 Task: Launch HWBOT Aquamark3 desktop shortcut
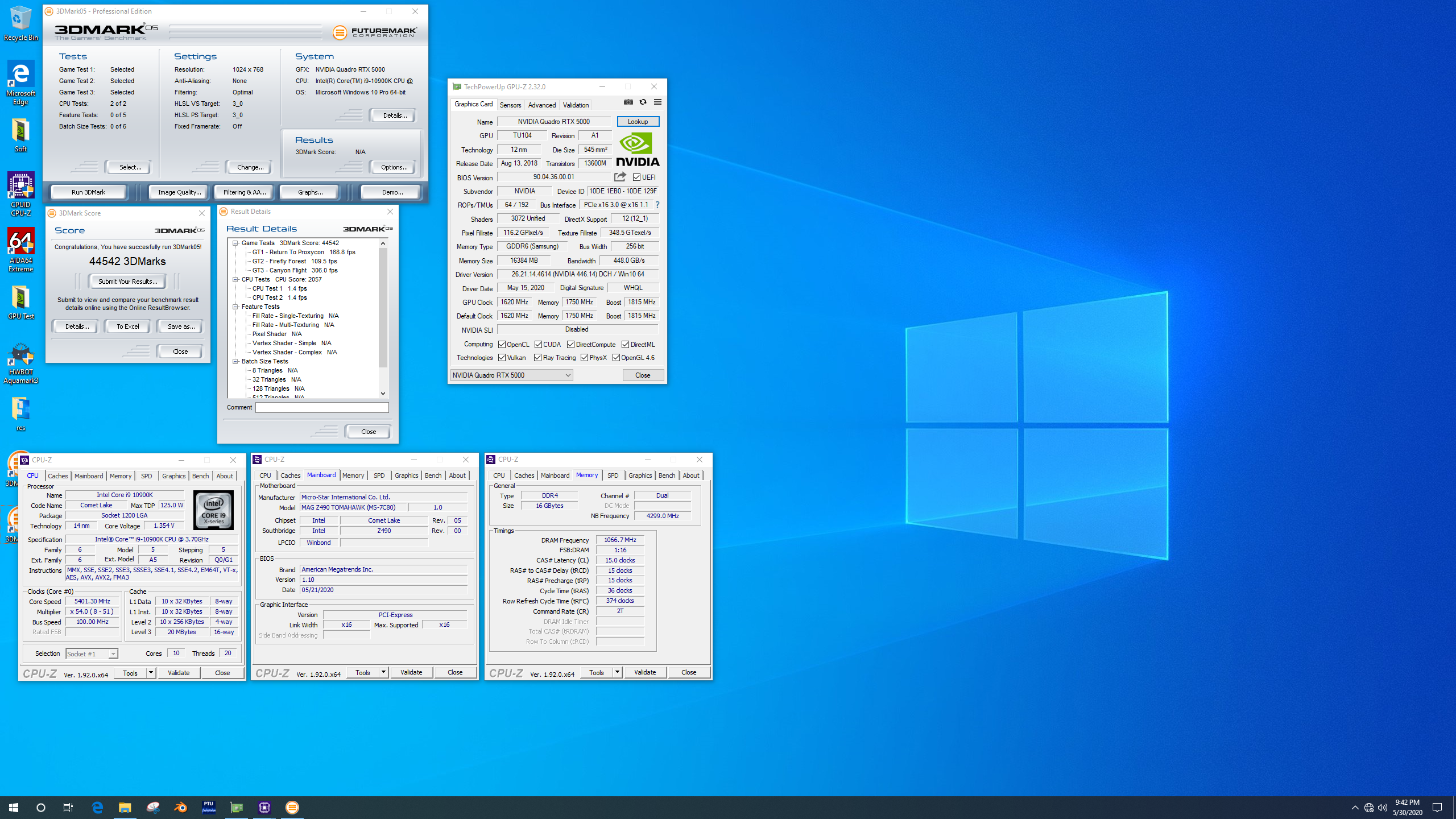coord(20,363)
